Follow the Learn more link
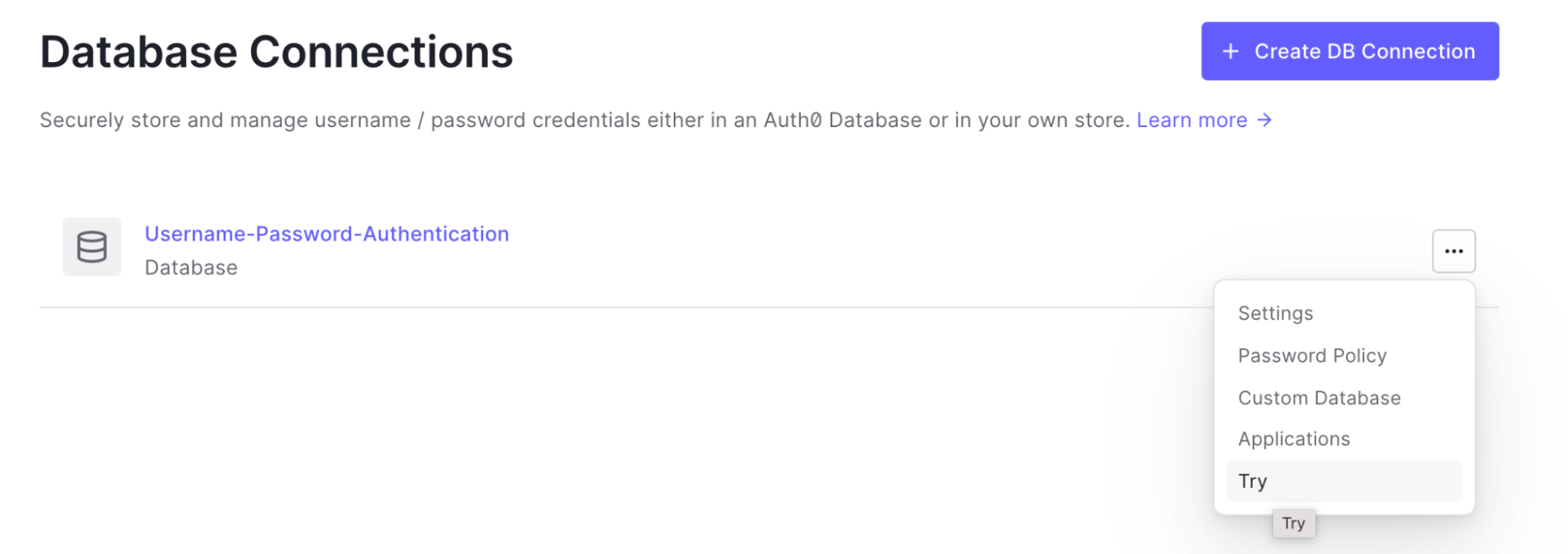 pyautogui.click(x=1191, y=120)
